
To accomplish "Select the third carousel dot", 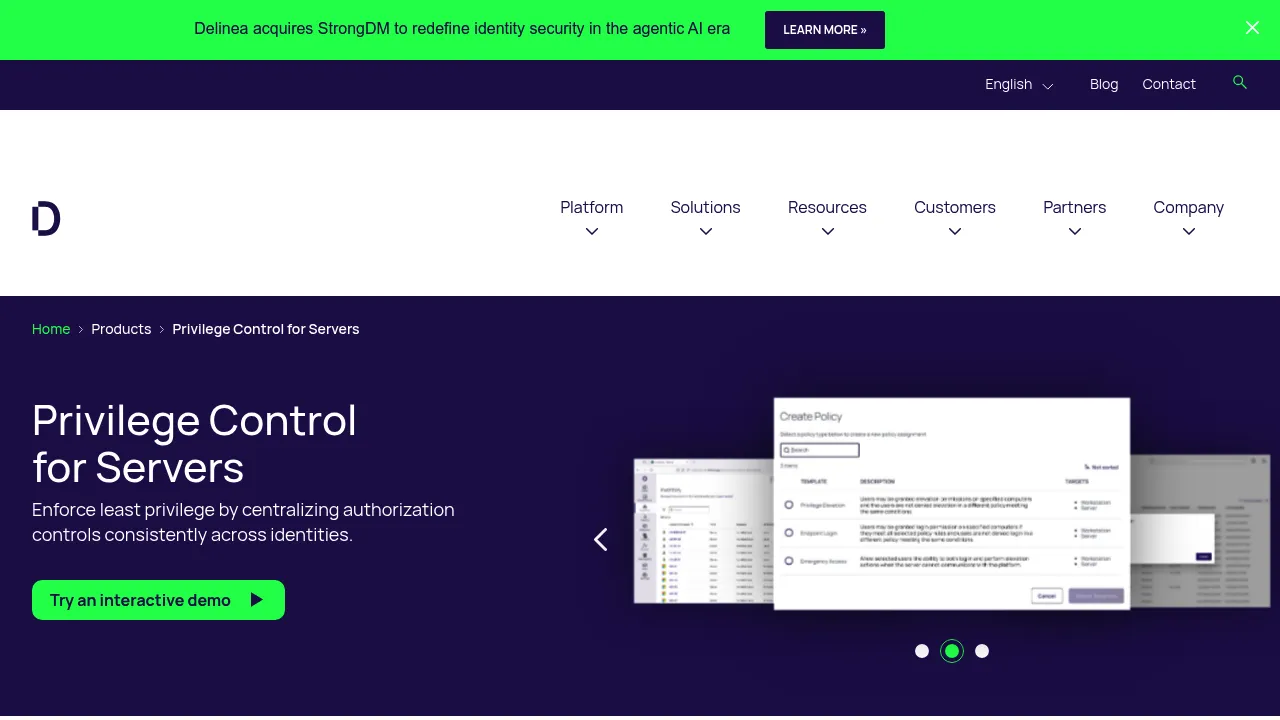I will [982, 651].
